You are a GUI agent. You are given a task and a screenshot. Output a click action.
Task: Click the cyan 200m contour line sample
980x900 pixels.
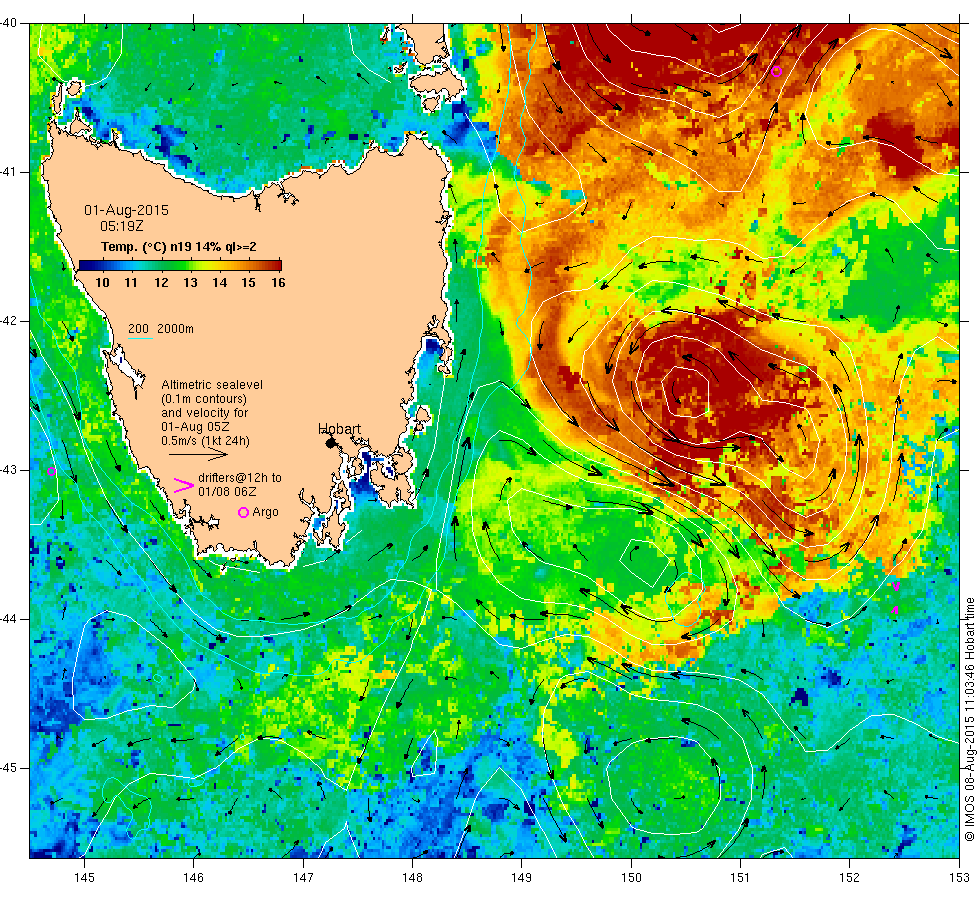pyautogui.click(x=141, y=339)
